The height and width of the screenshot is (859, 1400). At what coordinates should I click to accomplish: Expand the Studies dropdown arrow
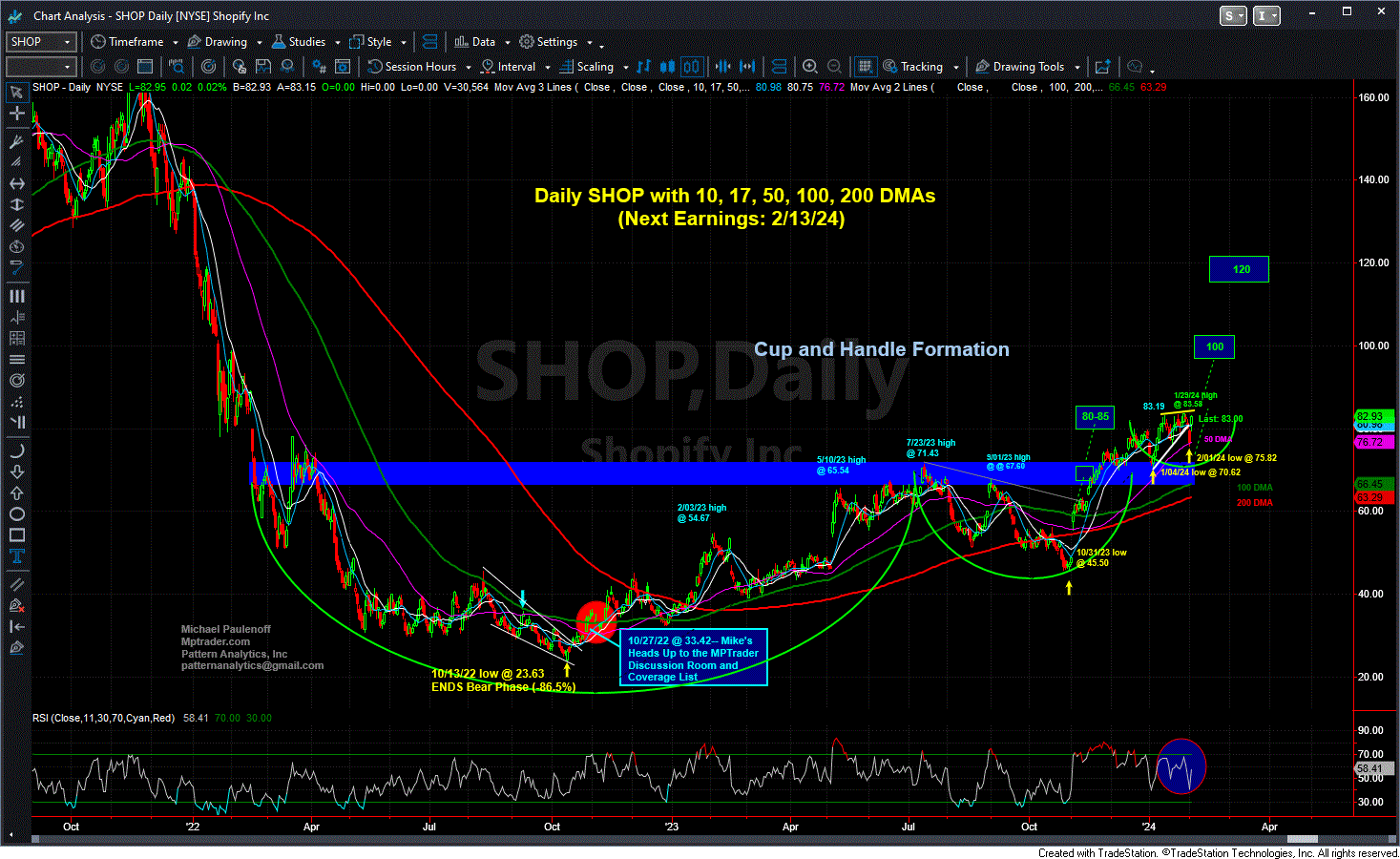point(338,43)
